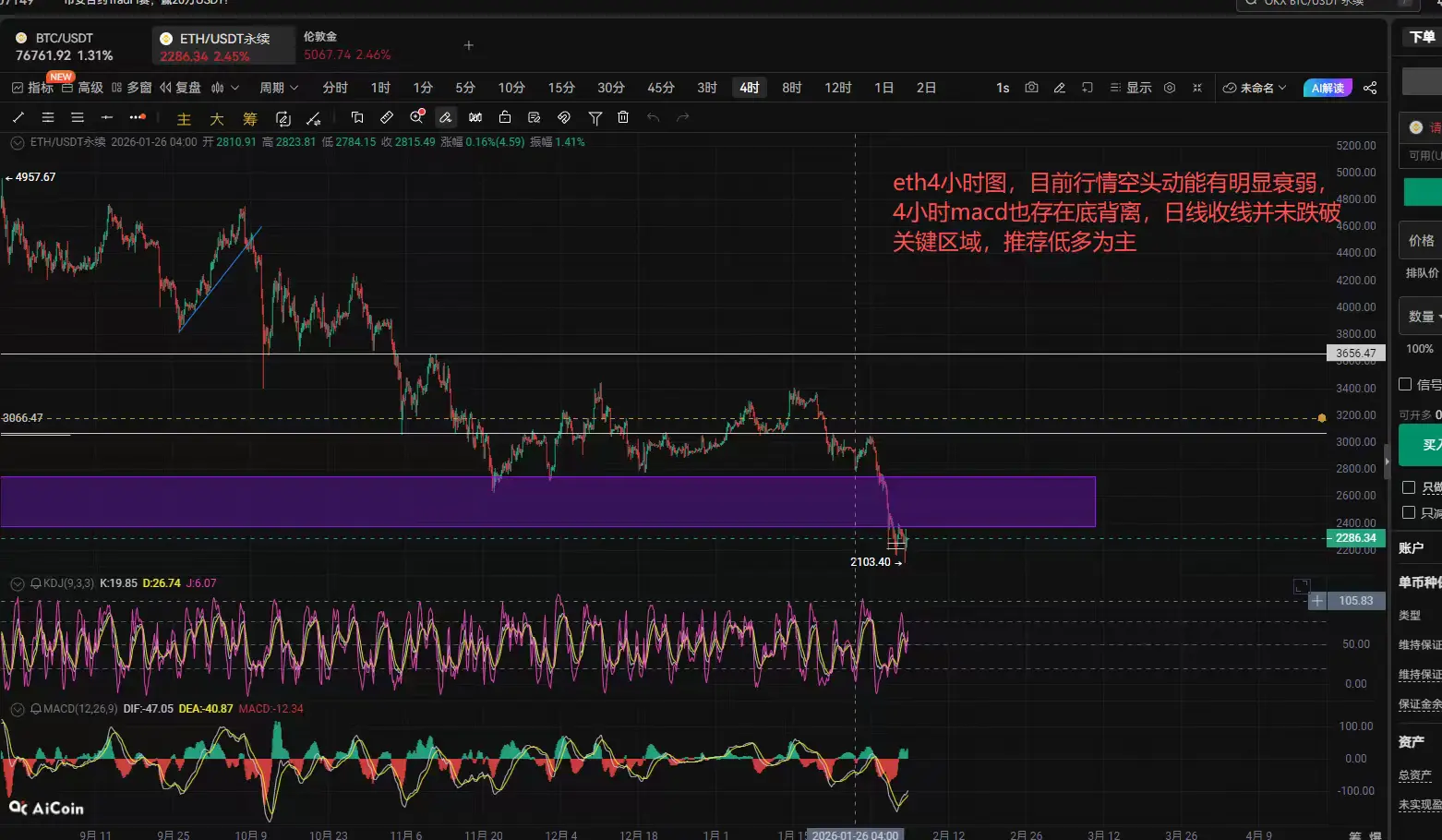Open the 数量 quantity unit dropdown

coord(1421,316)
